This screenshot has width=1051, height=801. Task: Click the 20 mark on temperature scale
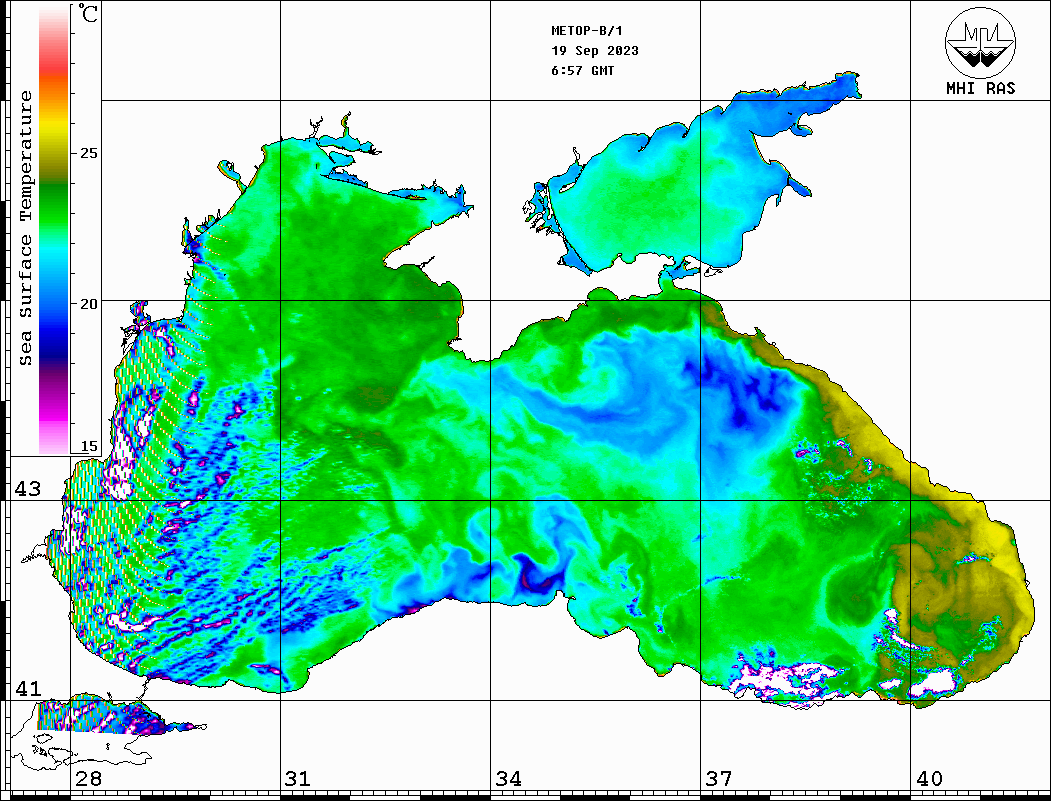(88, 304)
